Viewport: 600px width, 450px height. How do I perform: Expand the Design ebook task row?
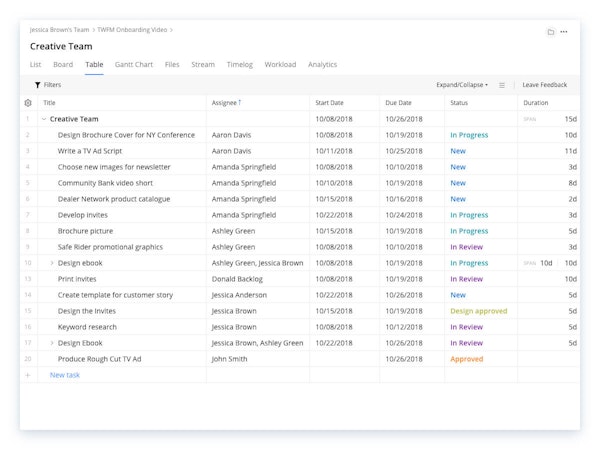point(52,263)
